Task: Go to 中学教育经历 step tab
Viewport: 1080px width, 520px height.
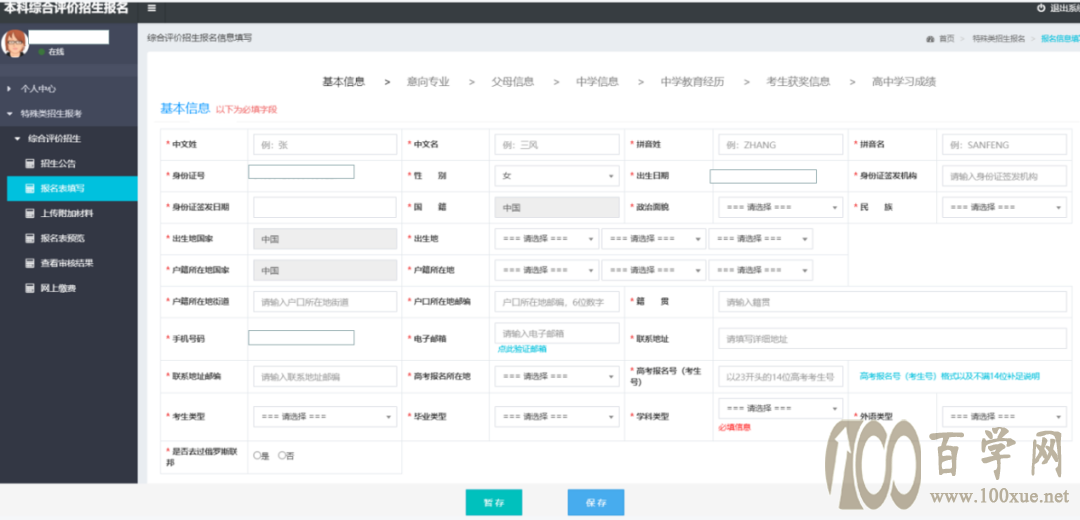Action: pyautogui.click(x=692, y=82)
